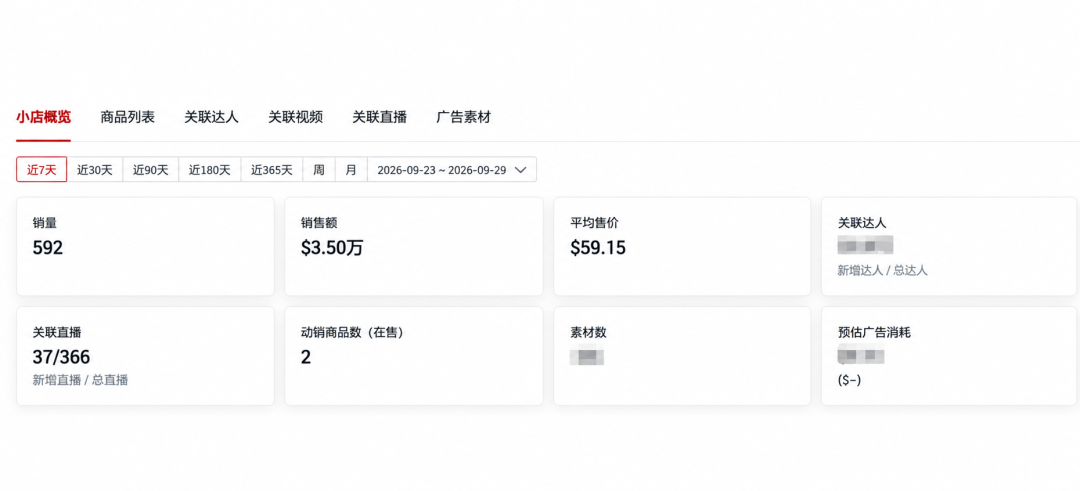This screenshot has height=491, width=1080.
Task: Click the 新增直播 / 总直播 caption
Action: [80, 379]
